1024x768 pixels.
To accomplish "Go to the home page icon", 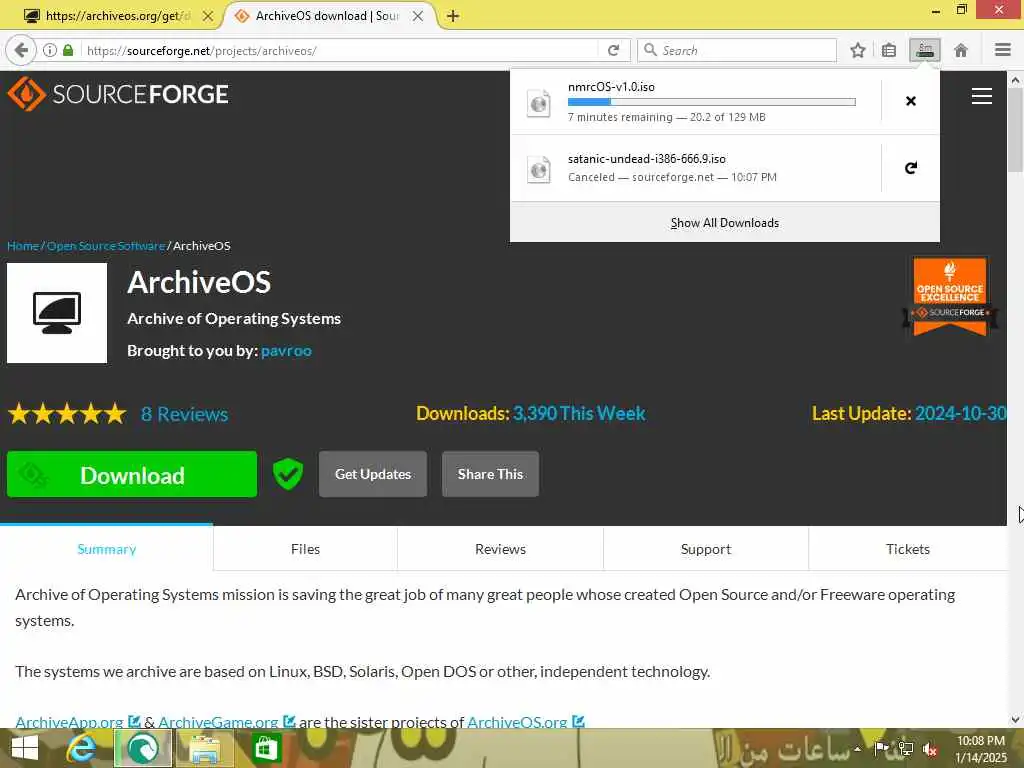I will coord(961,50).
